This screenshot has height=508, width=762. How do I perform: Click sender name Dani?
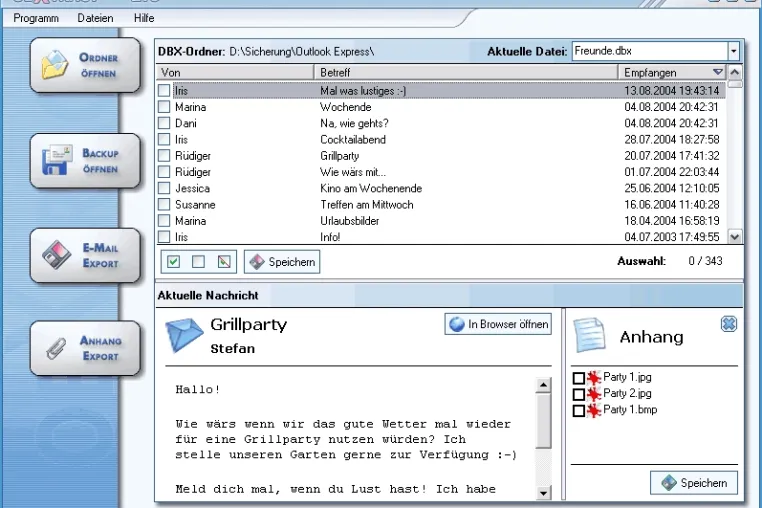point(186,123)
